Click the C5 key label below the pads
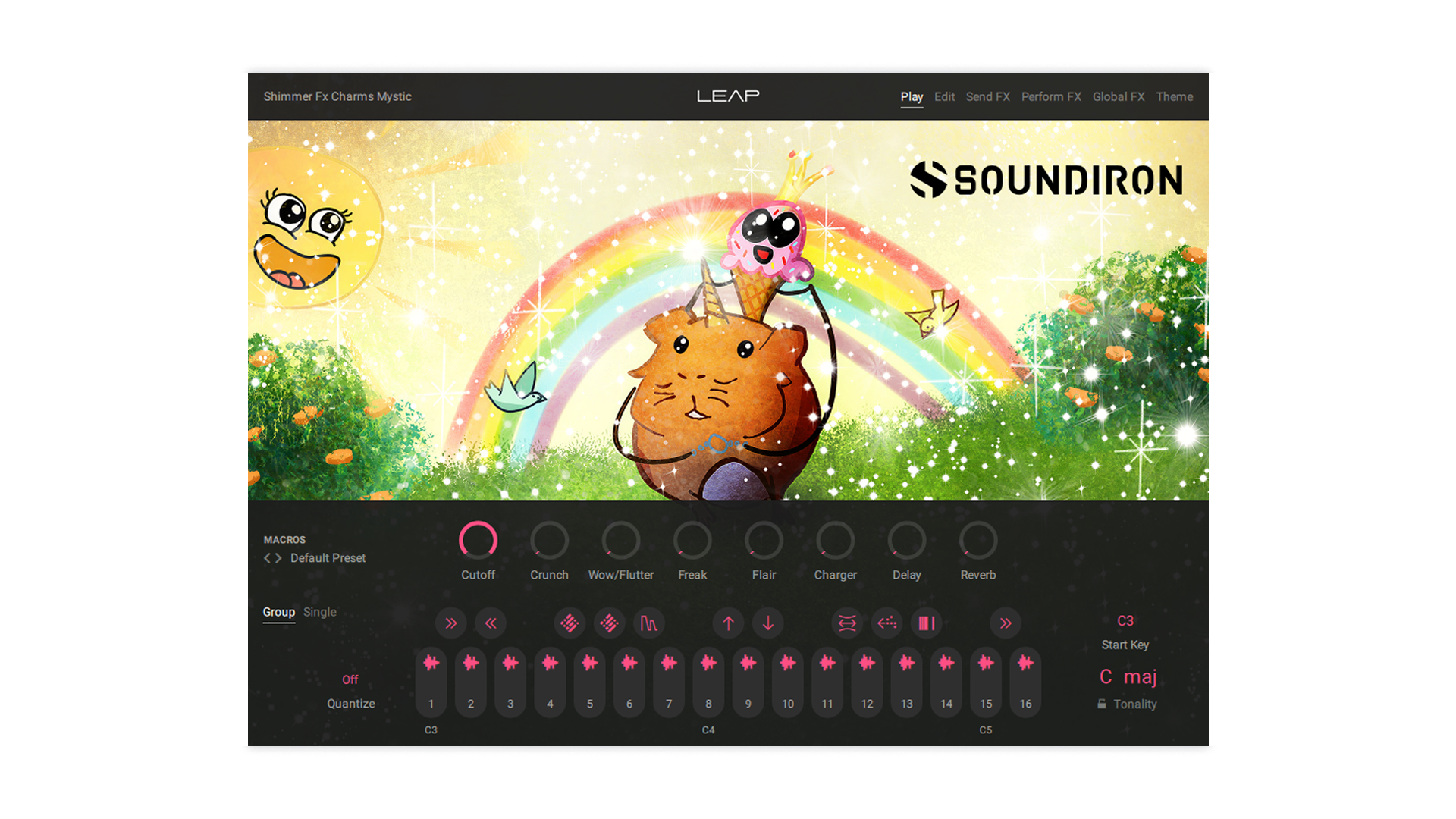1456x819 pixels. 986,730
